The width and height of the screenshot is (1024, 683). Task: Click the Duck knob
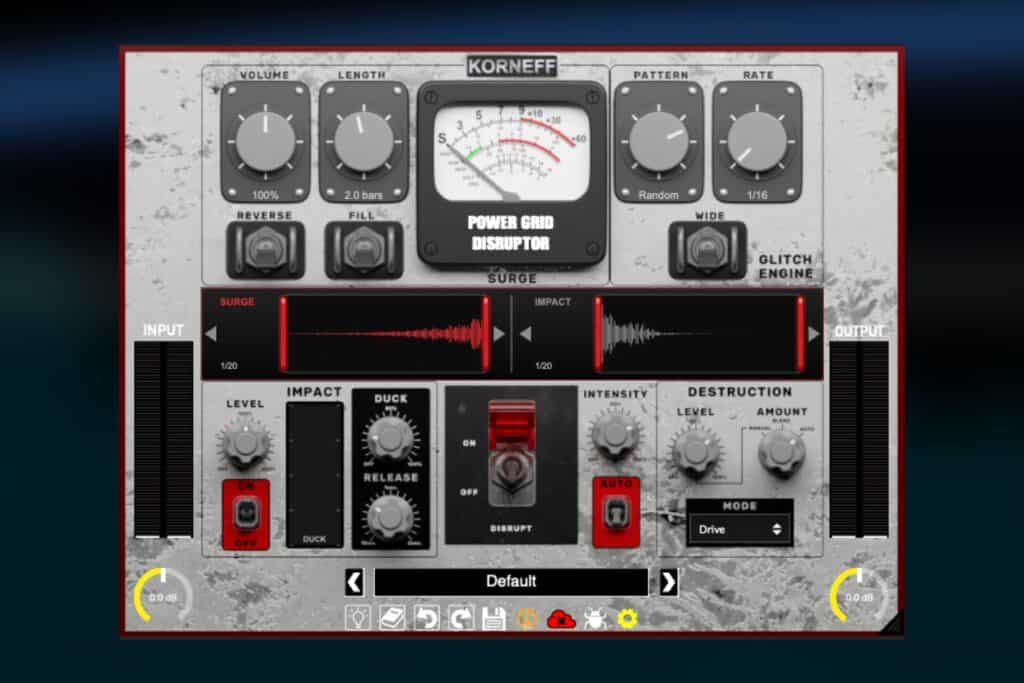(390, 437)
